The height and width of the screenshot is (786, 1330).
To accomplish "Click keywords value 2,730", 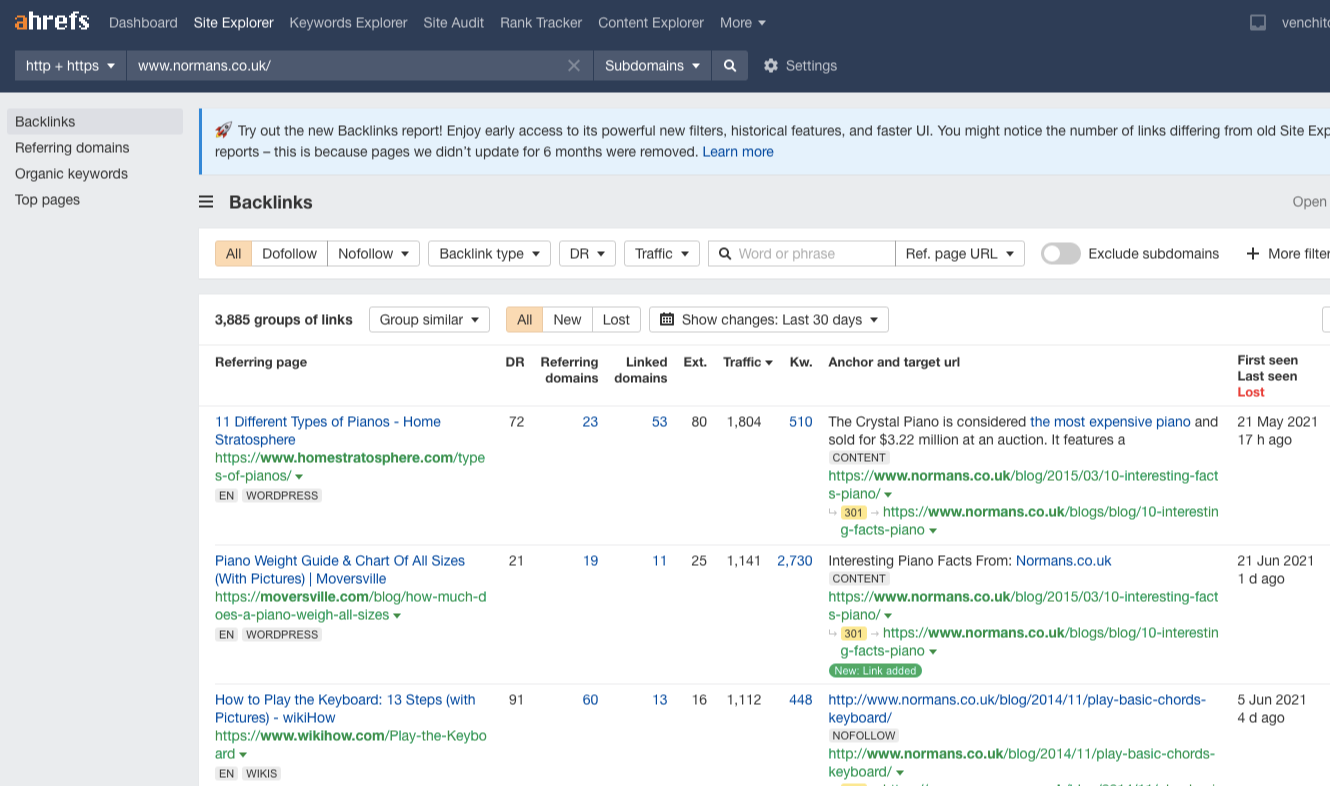I will click(795, 561).
